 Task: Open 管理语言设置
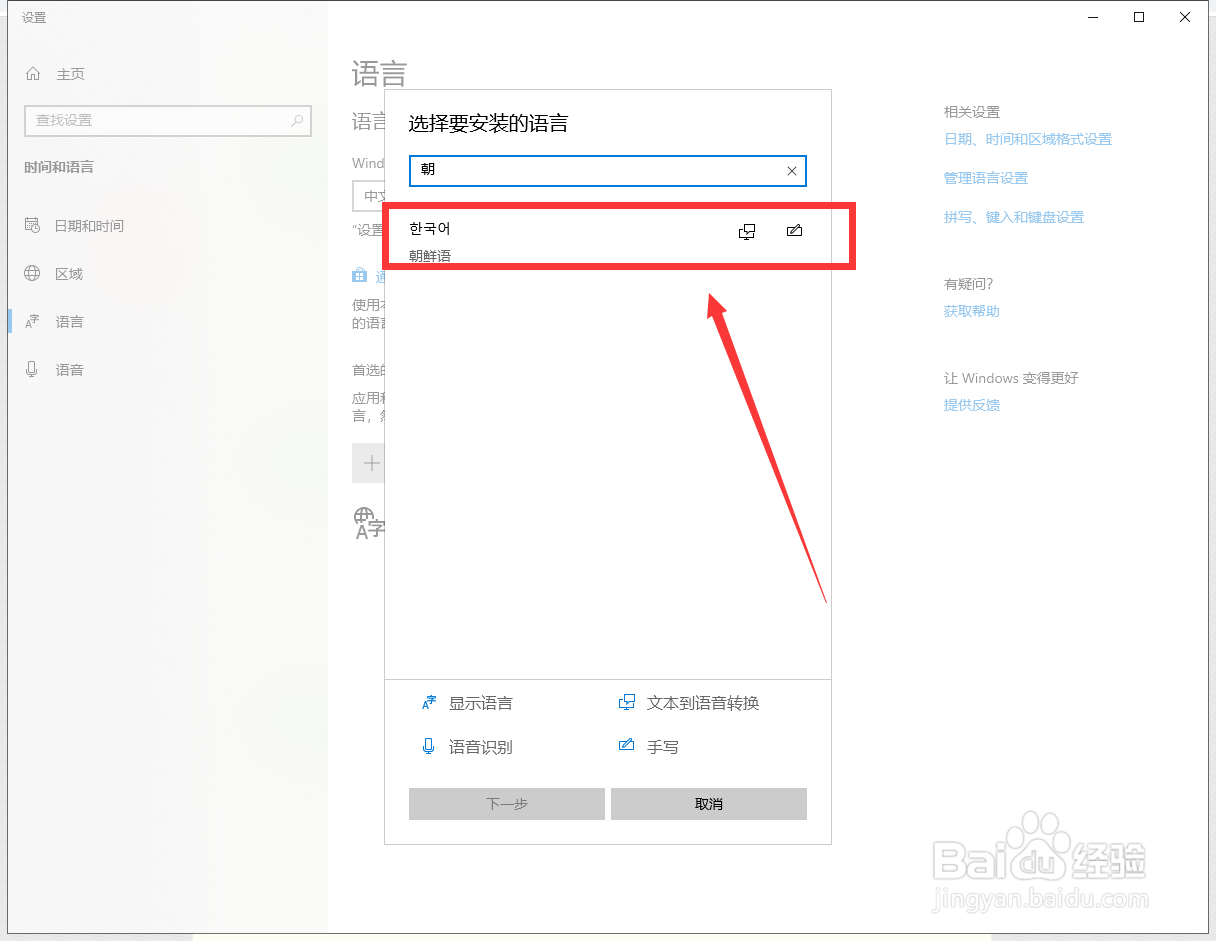tap(985, 177)
